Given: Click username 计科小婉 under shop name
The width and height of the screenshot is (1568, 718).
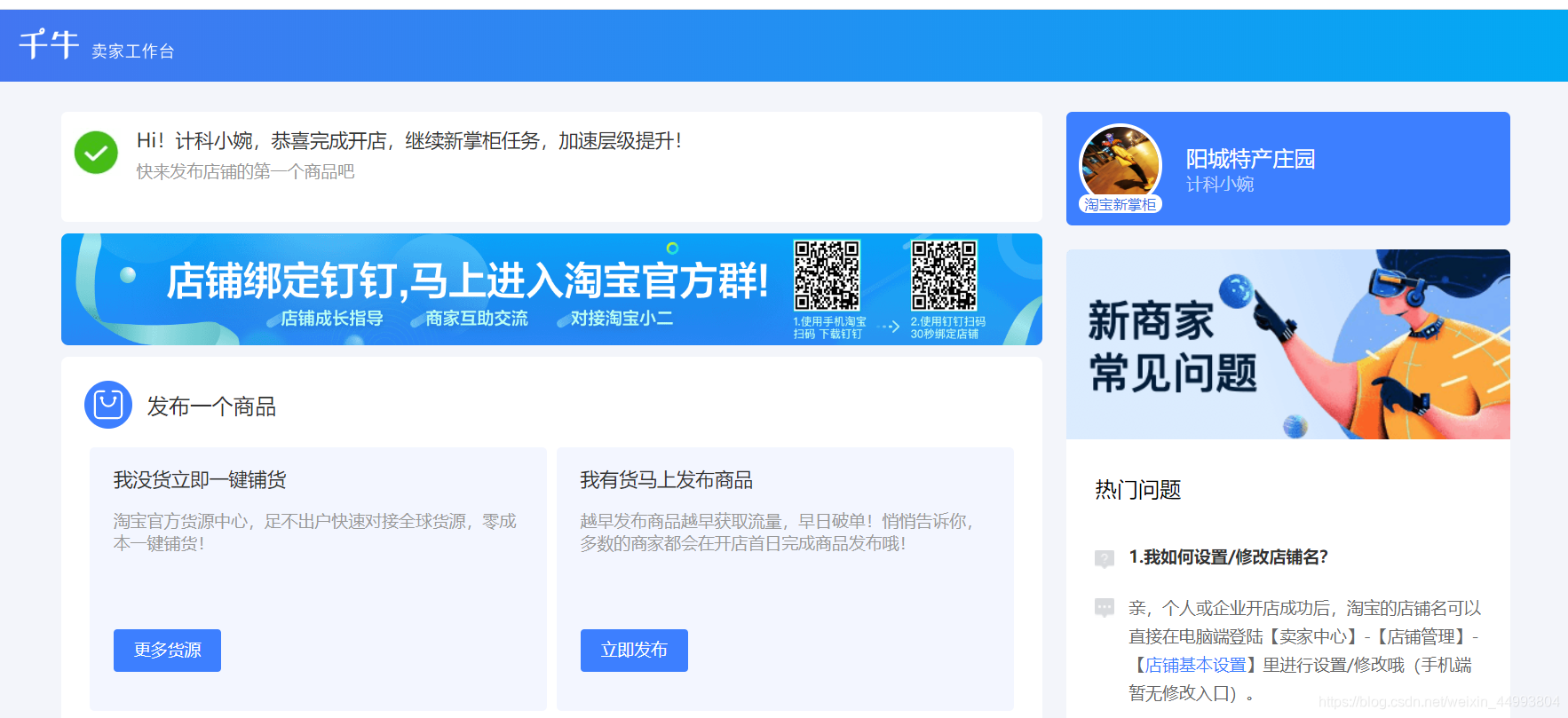Looking at the screenshot, I should (x=1220, y=185).
